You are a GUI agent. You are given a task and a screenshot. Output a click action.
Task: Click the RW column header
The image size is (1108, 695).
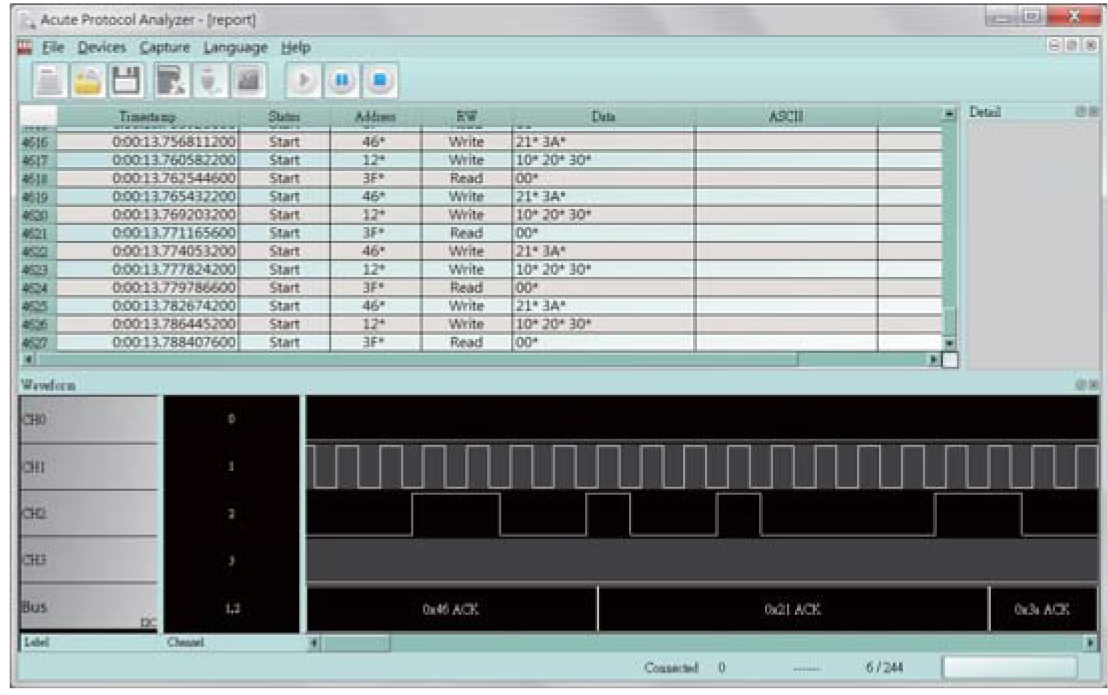(466, 117)
